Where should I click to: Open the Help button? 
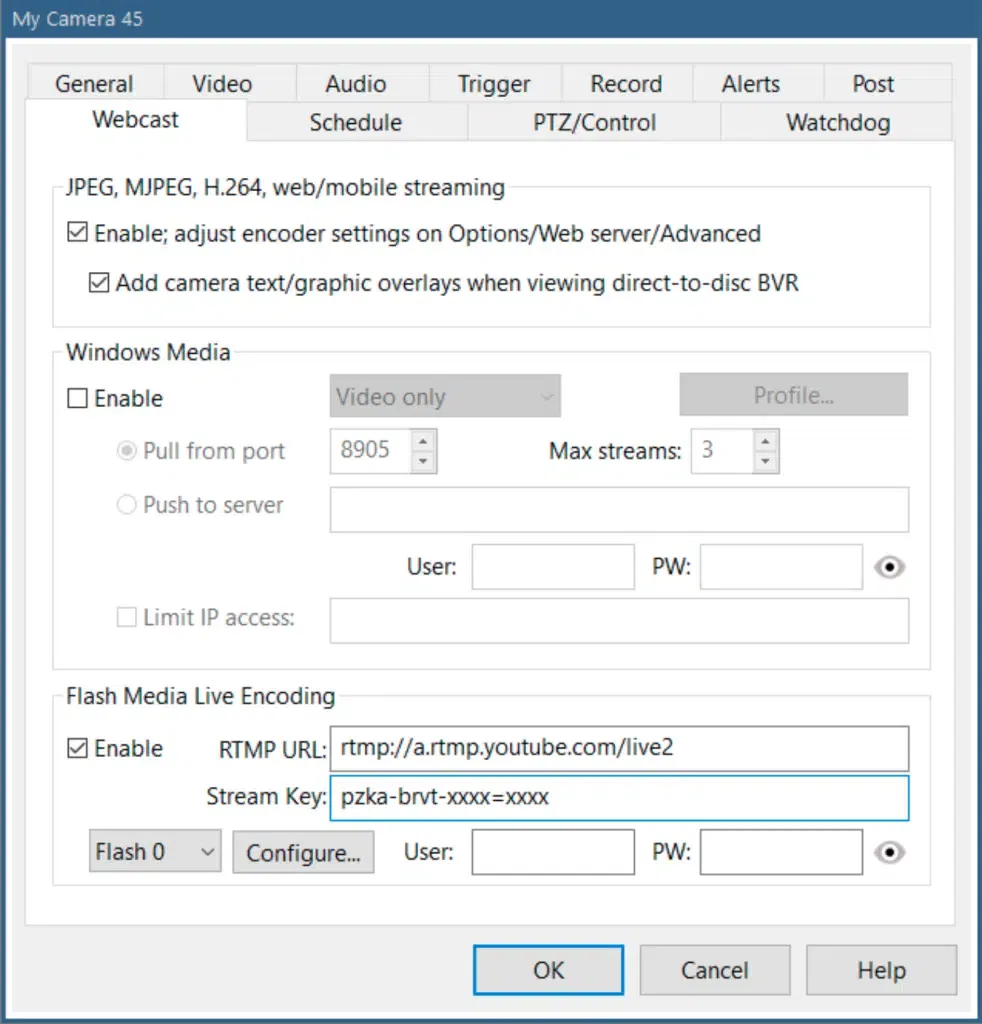[881, 970]
